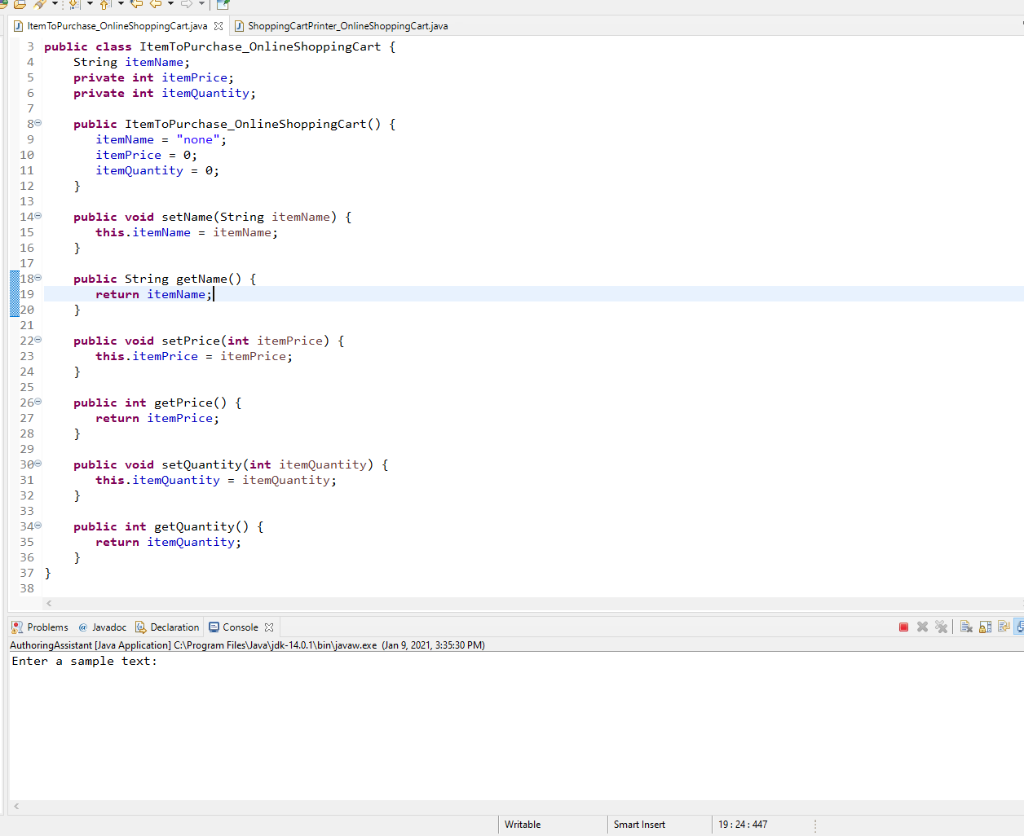Open the Previous Annotation dropdown arrow
Viewport: 1024px width, 836px height.
121,3
